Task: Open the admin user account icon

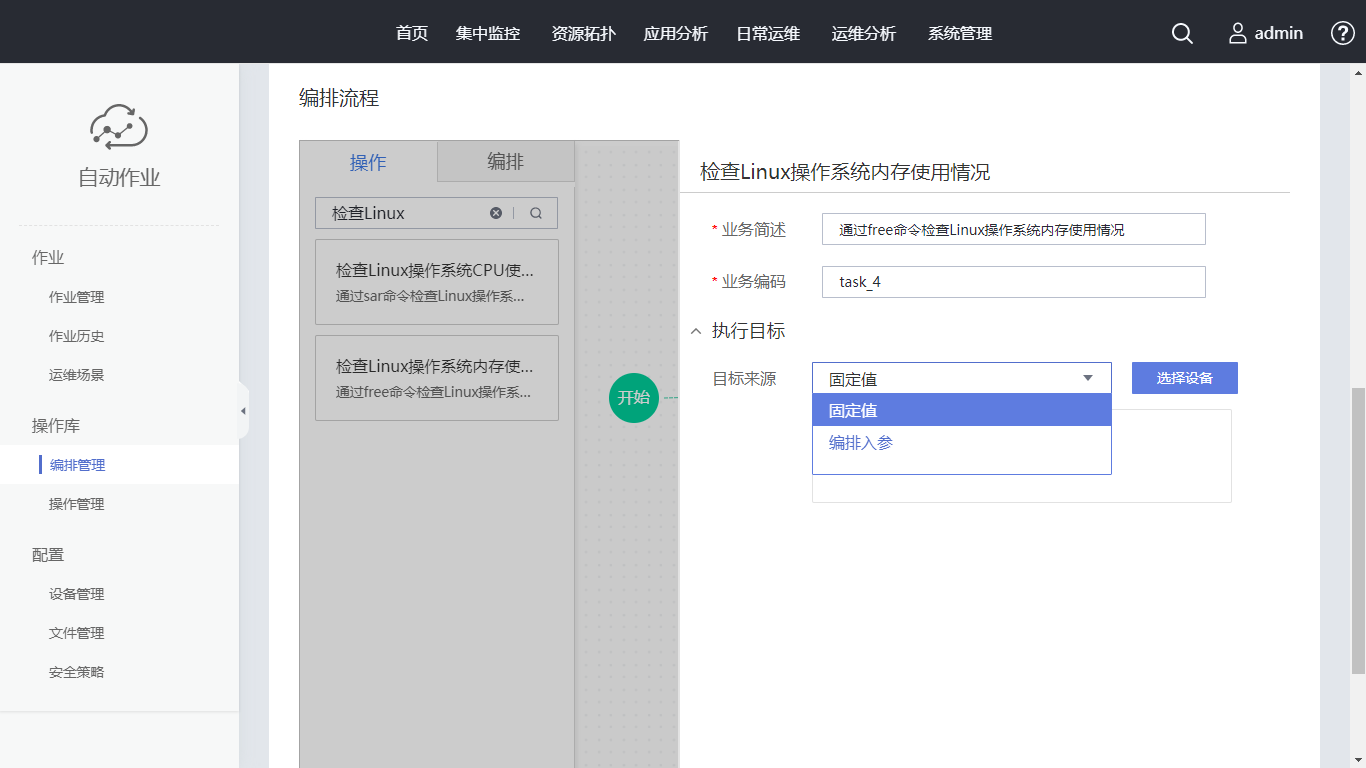Action: (1238, 34)
